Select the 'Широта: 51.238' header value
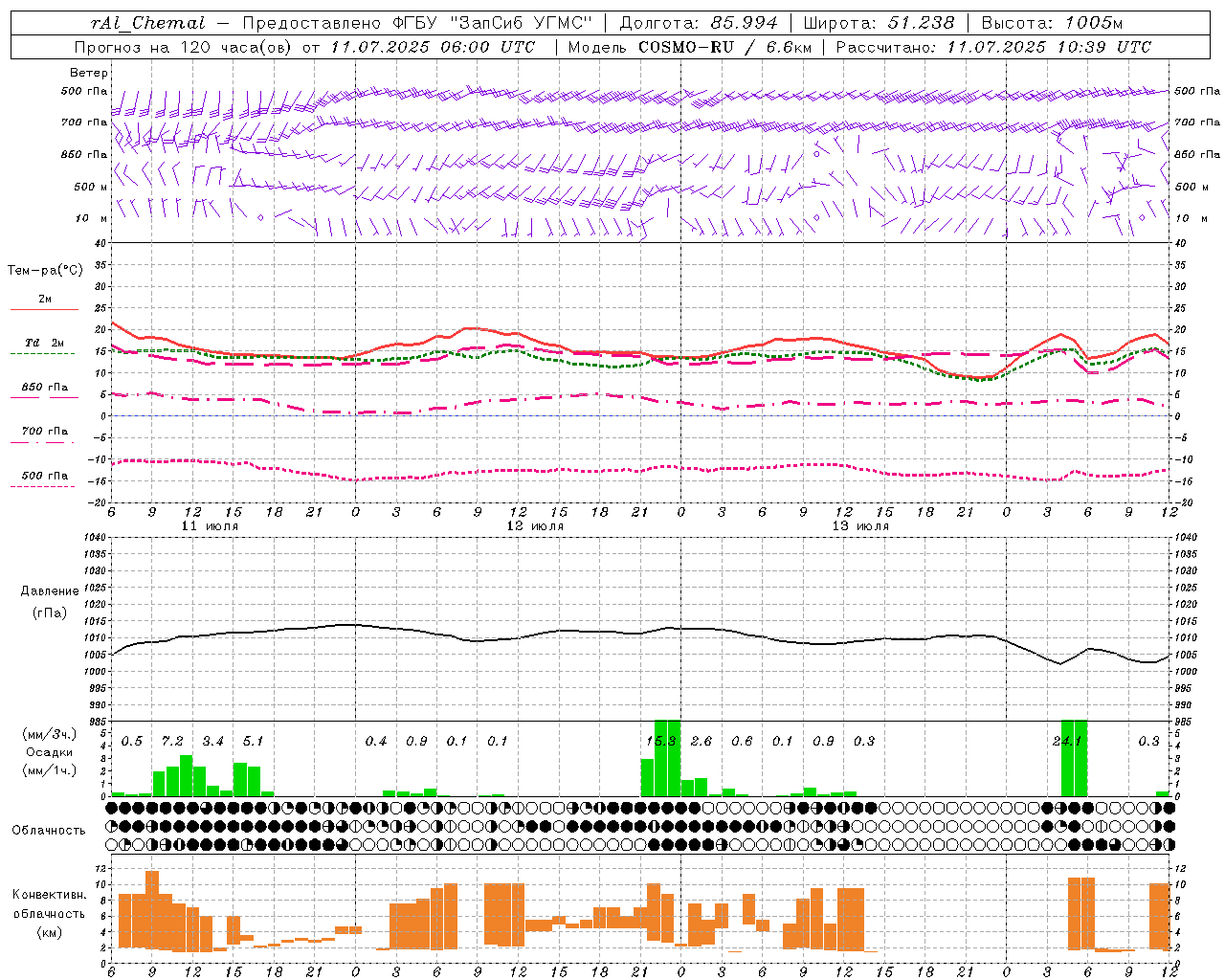The width and height of the screenshot is (1225, 980). pyautogui.click(x=879, y=23)
